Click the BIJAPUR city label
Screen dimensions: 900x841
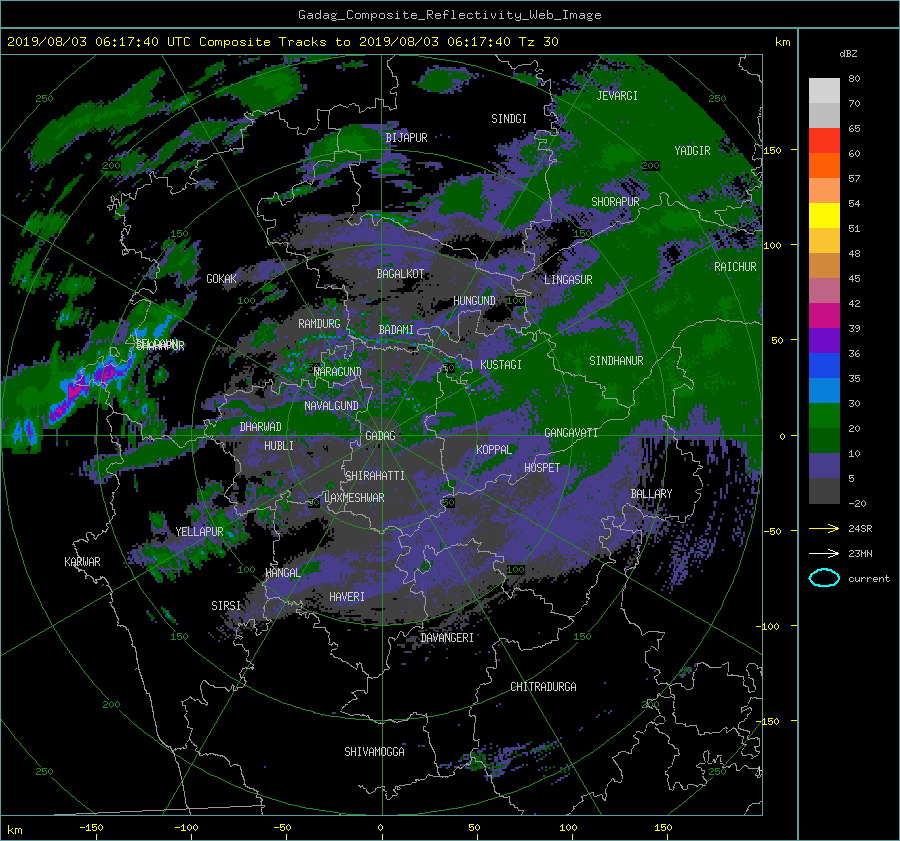click(x=406, y=138)
